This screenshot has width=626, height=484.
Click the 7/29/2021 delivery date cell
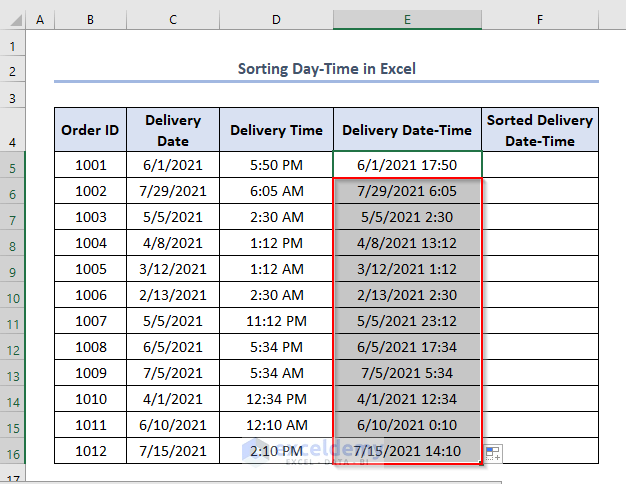click(173, 190)
